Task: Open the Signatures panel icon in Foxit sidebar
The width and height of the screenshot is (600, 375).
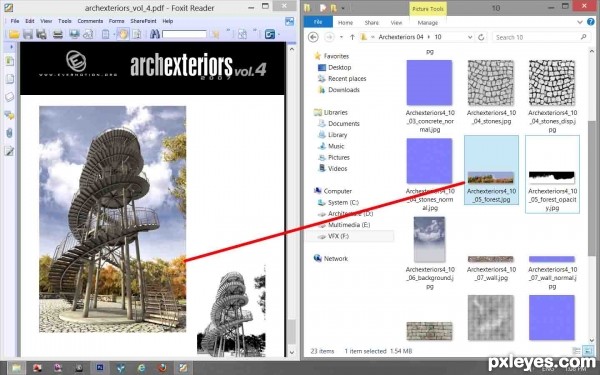Action: [x=10, y=151]
